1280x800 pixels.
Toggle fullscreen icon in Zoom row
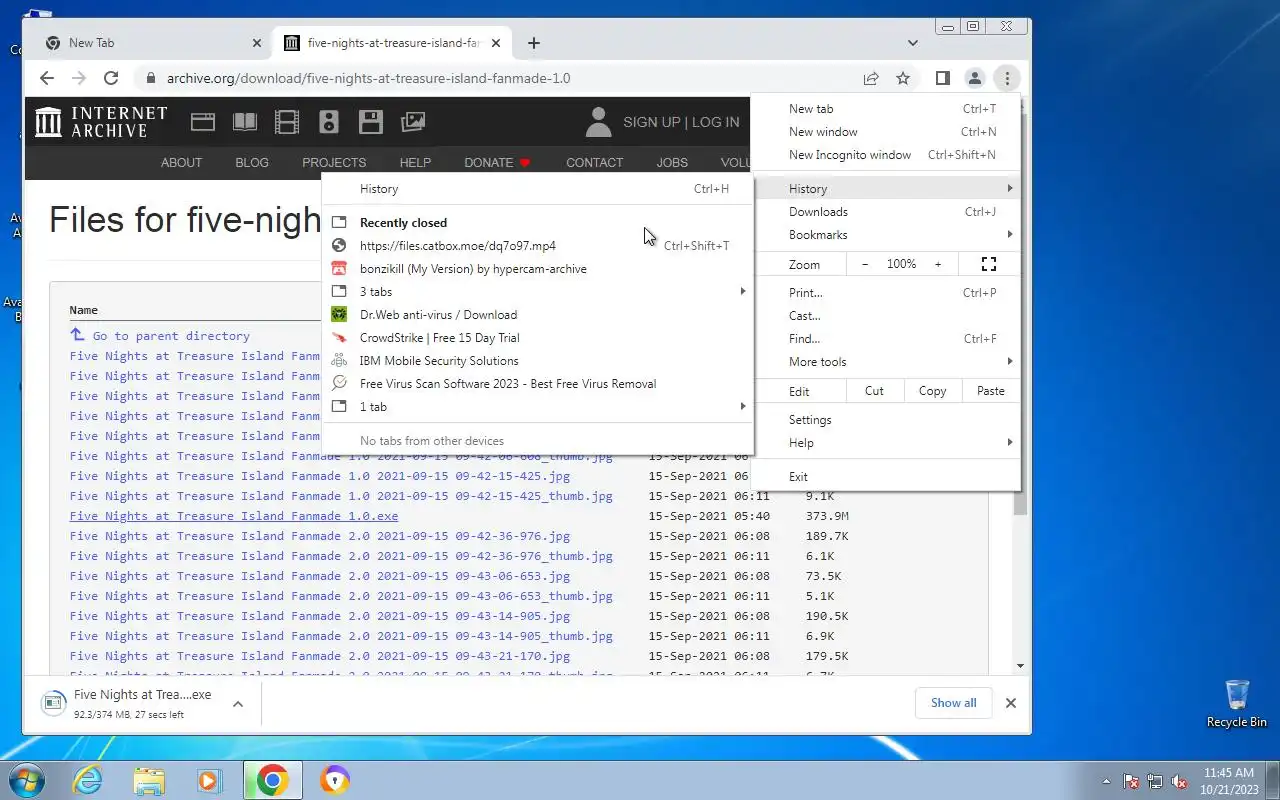click(989, 264)
